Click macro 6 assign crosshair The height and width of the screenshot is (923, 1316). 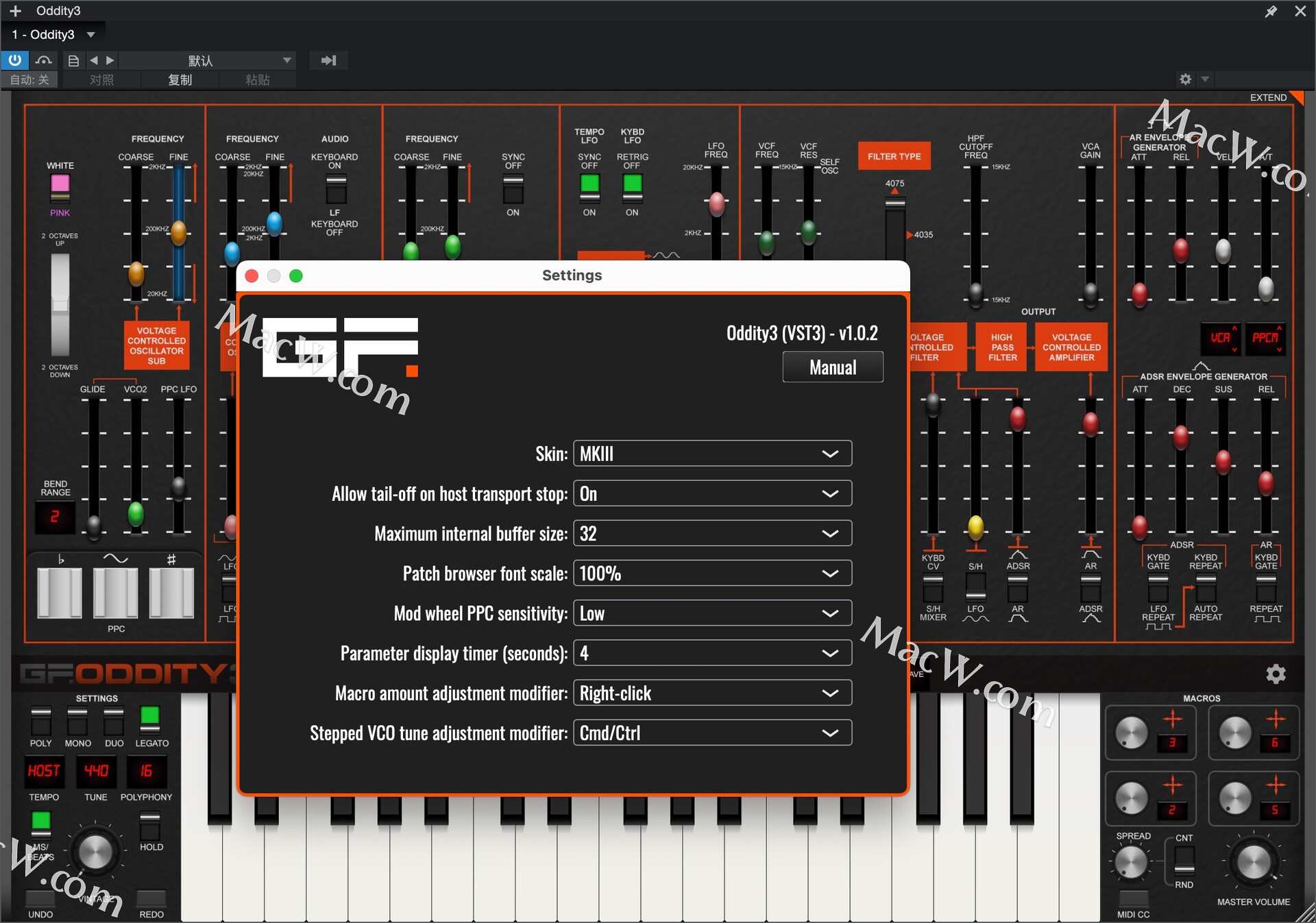[x=1275, y=719]
